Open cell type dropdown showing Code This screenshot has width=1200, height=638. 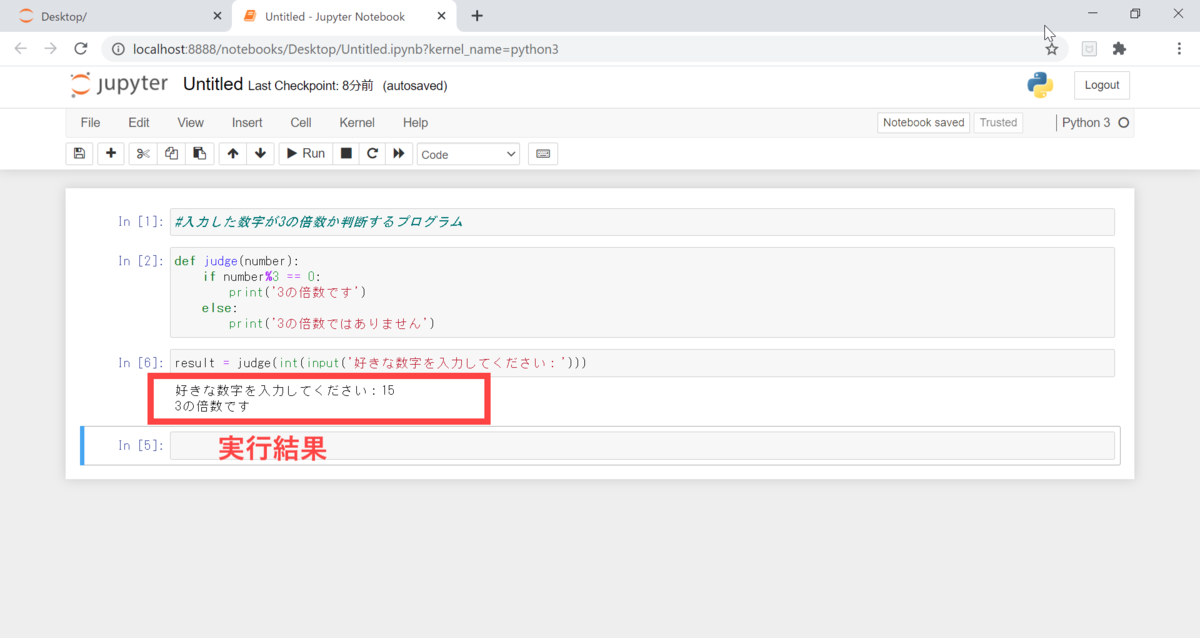(469, 154)
